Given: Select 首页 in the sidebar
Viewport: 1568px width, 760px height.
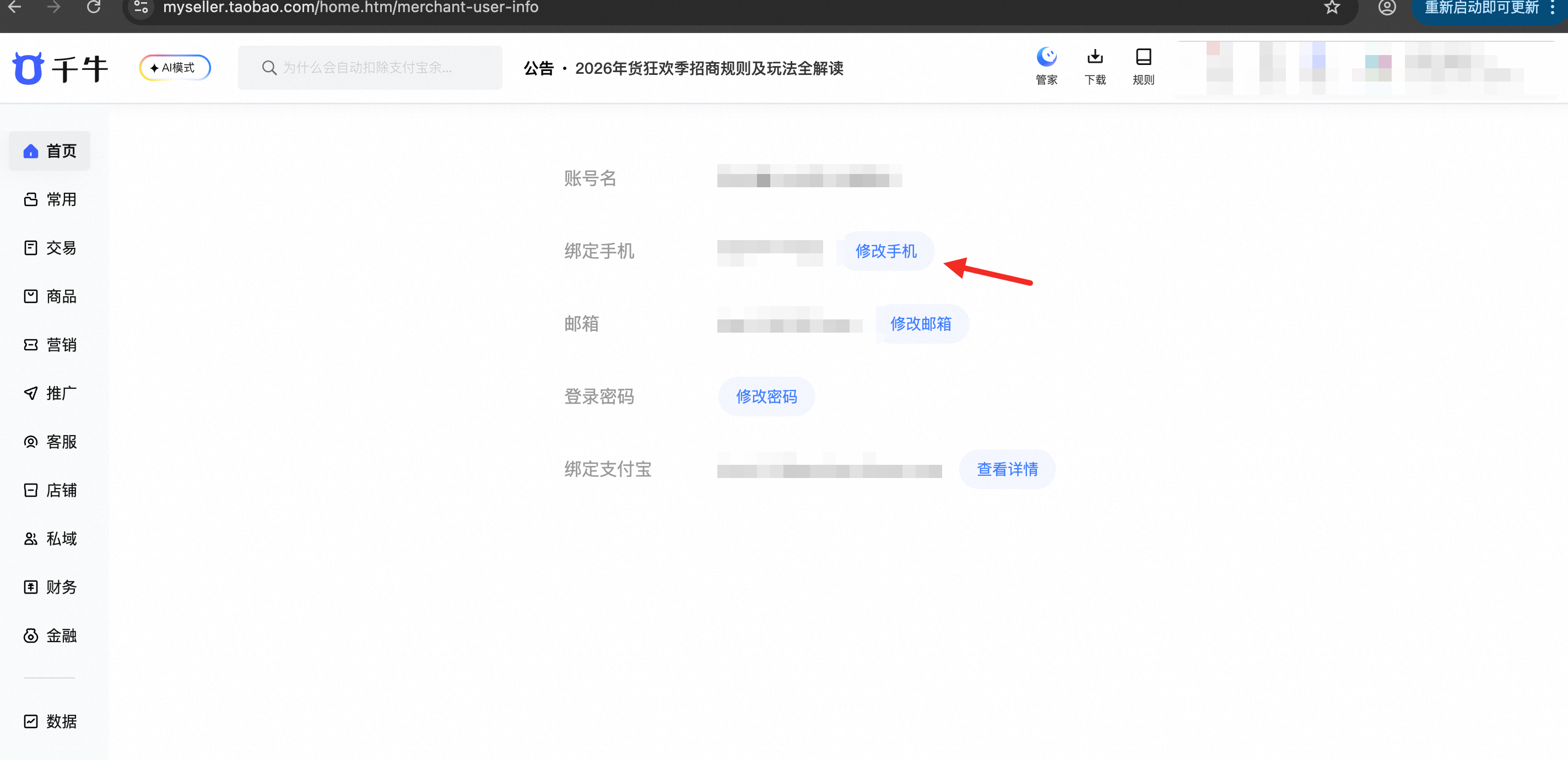Looking at the screenshot, I should pos(50,151).
